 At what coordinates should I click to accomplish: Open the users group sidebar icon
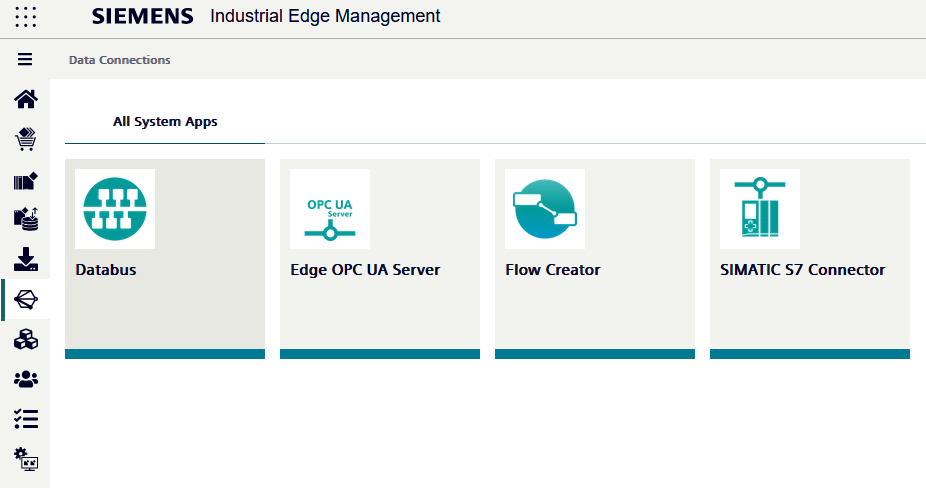[26, 379]
